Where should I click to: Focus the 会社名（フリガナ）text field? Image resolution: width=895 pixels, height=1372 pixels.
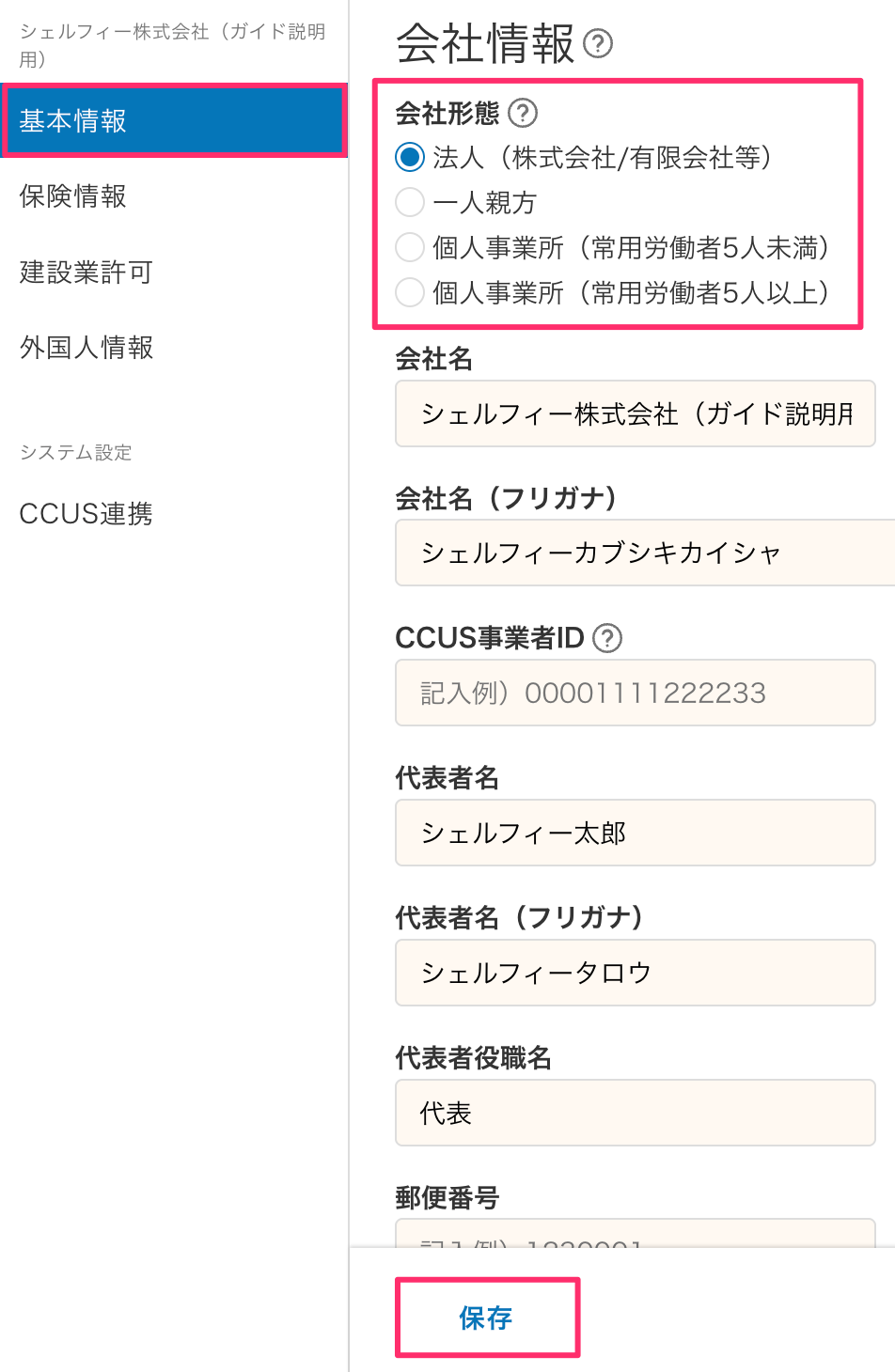click(x=644, y=553)
